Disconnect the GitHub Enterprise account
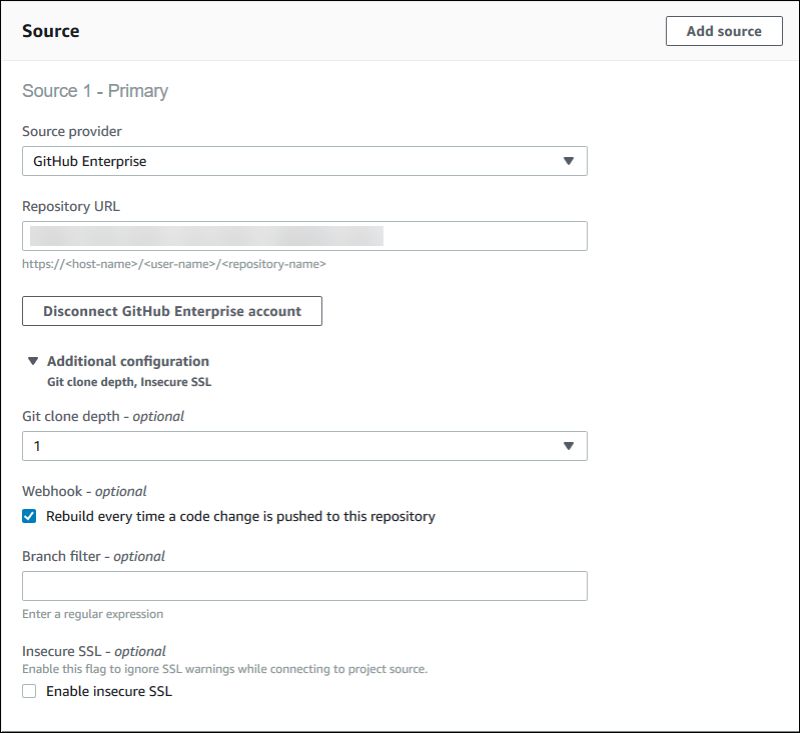Screen dimensions: 800x733 tap(170, 311)
